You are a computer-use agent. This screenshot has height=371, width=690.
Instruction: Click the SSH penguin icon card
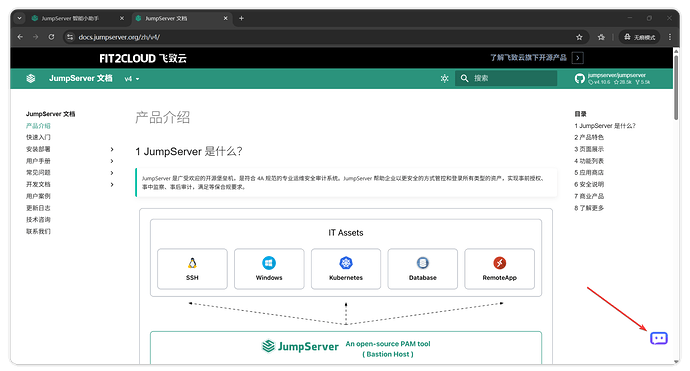192,269
